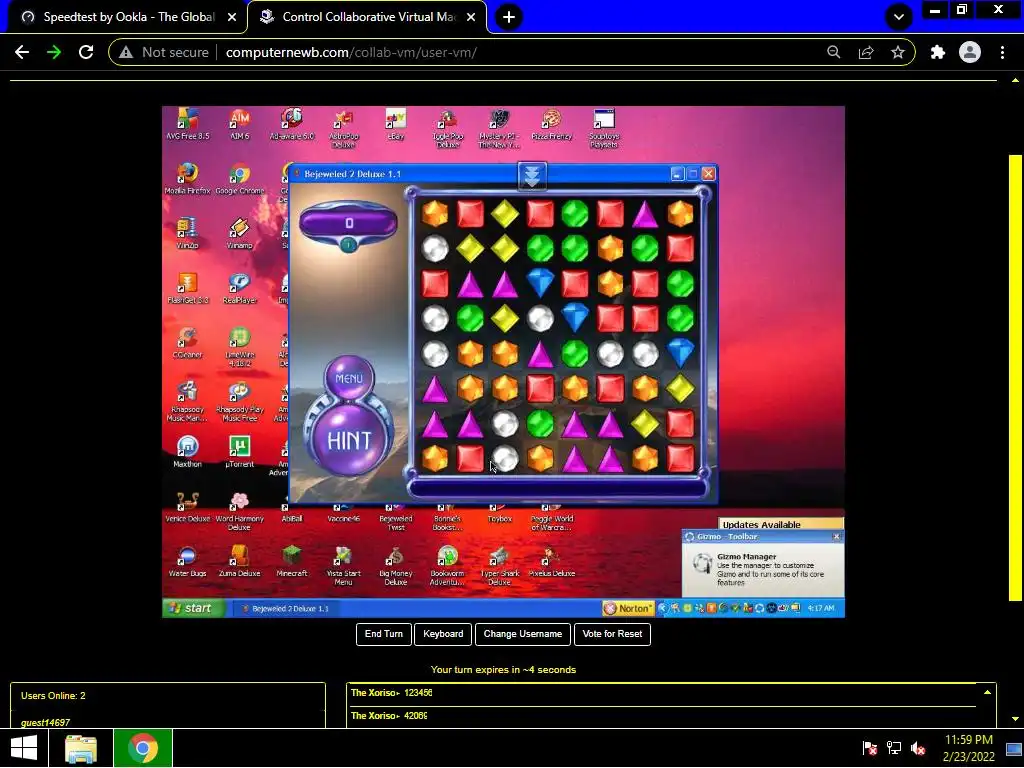This screenshot has width=1024, height=768.
Task: Select the Pizza Frenzy desktop icon
Action: point(552,124)
